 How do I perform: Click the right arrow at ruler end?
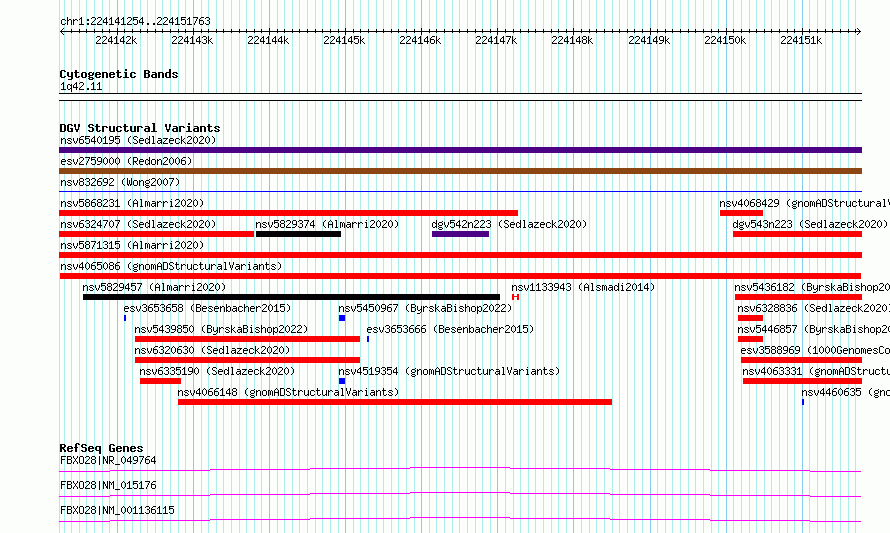[859, 32]
